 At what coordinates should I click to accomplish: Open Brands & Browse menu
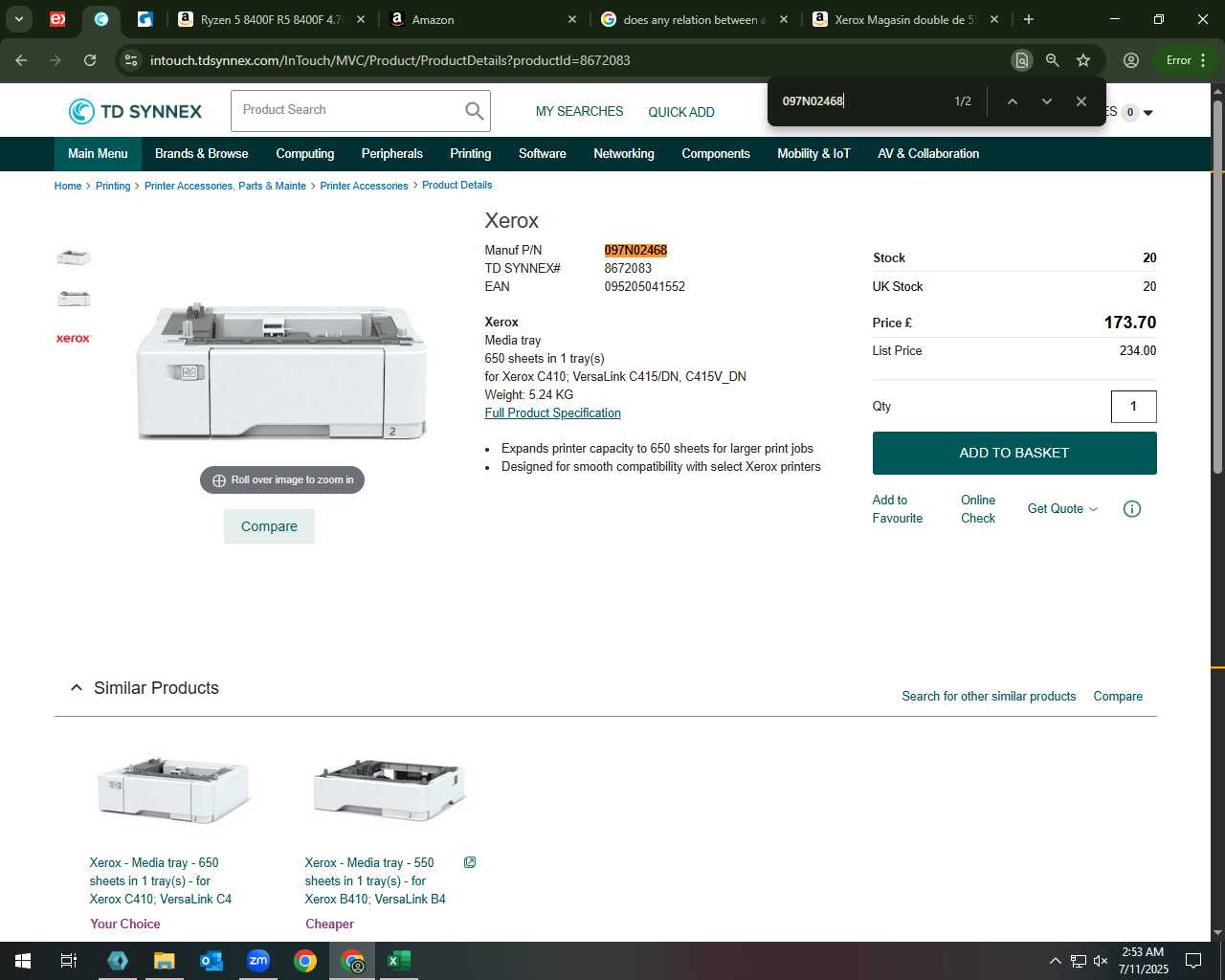click(201, 154)
